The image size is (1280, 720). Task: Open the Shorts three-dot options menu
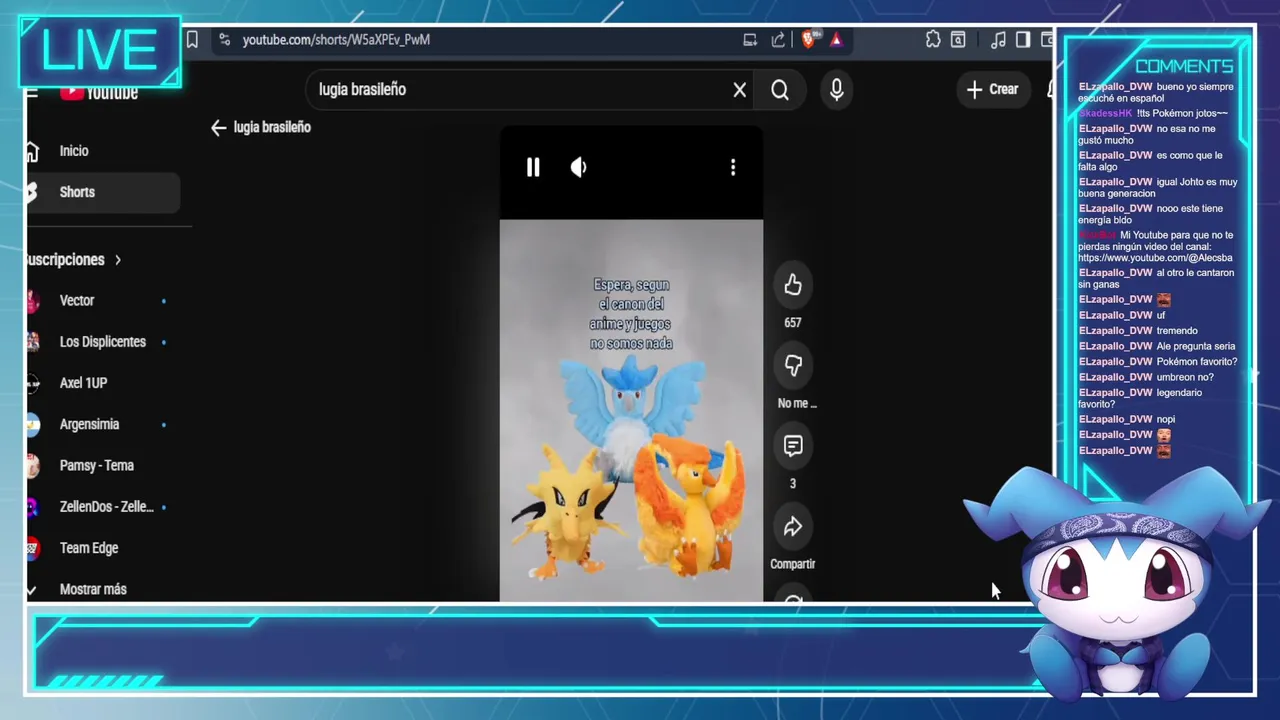tap(733, 168)
